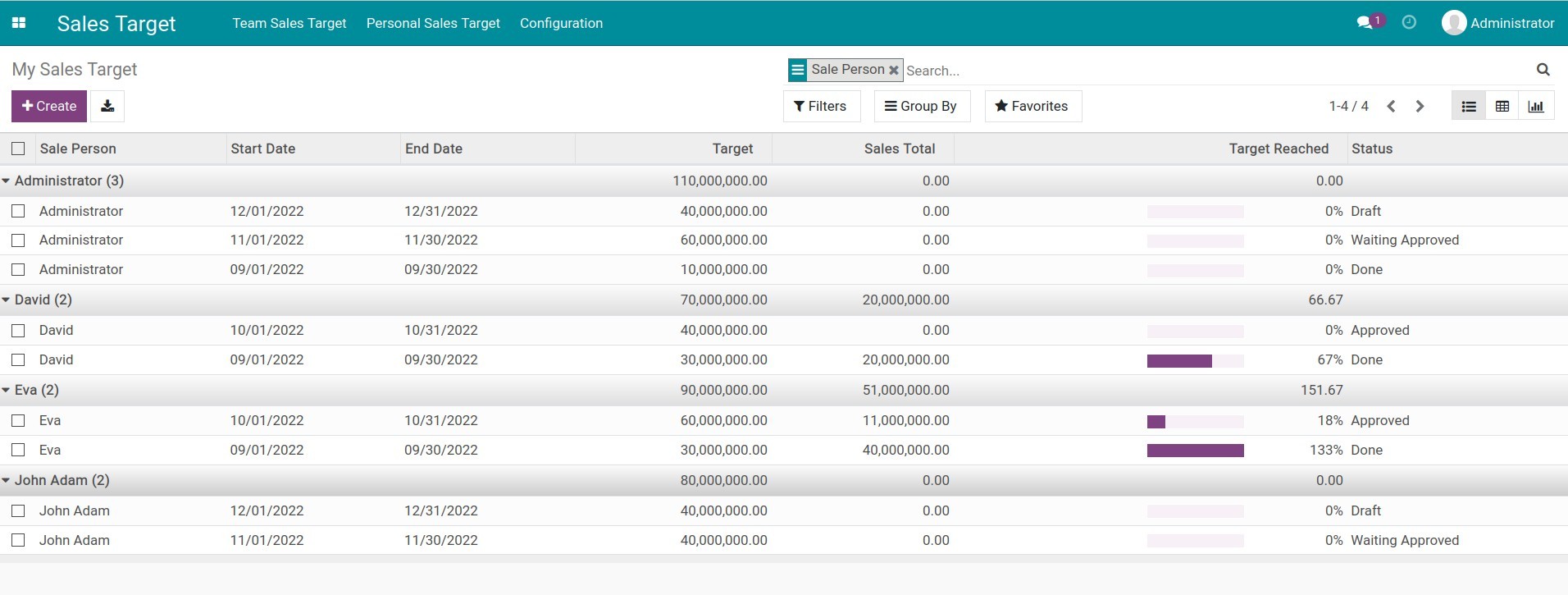This screenshot has width=1568, height=595.
Task: Open the Administrator user menu
Action: coord(1498,23)
